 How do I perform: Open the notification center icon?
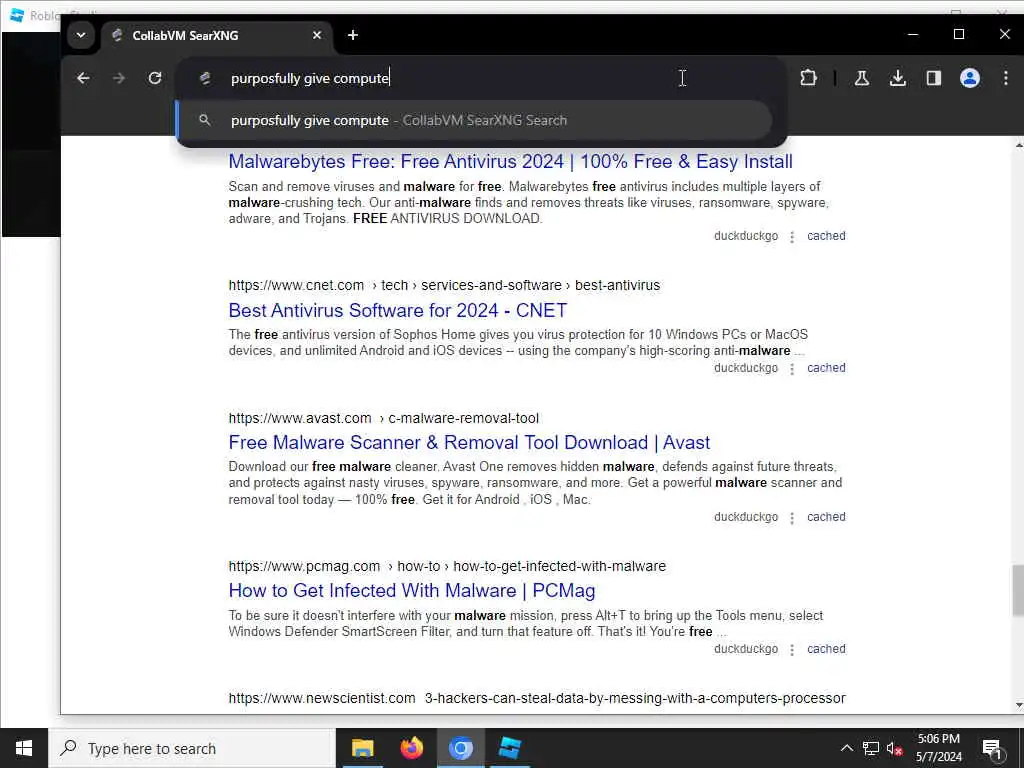(x=992, y=748)
